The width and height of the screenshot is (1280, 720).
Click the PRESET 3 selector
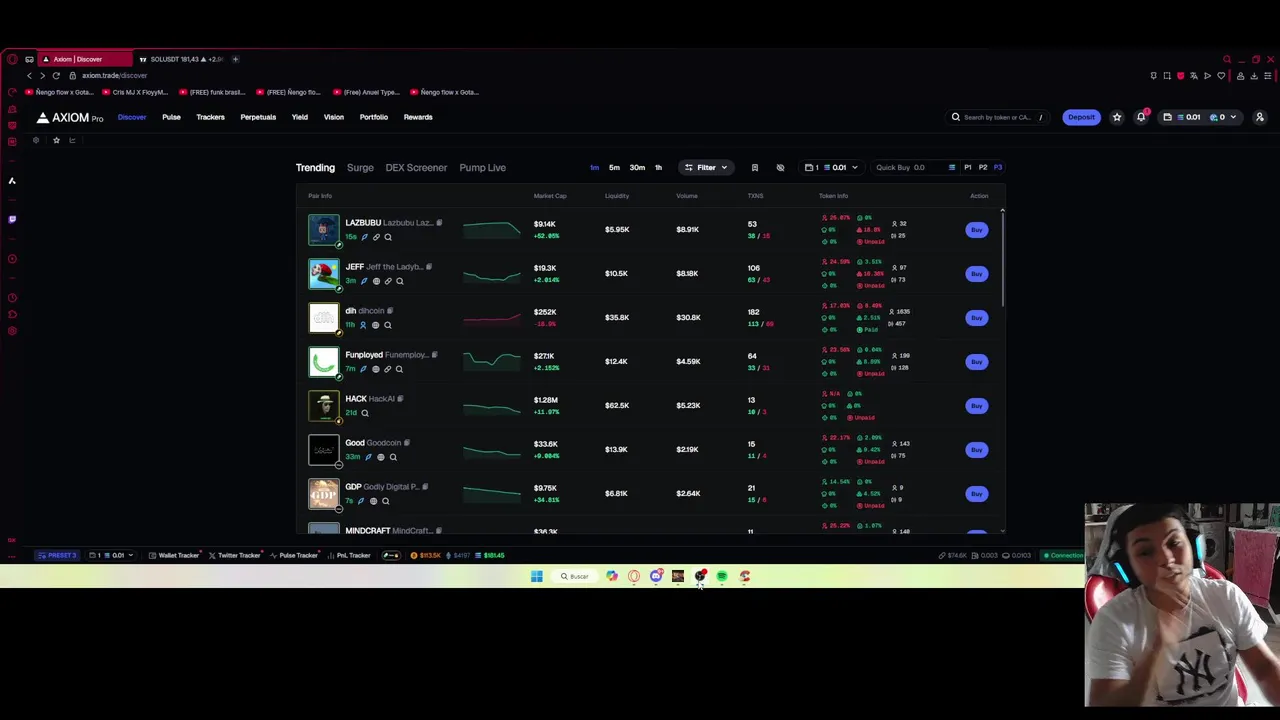(57, 555)
